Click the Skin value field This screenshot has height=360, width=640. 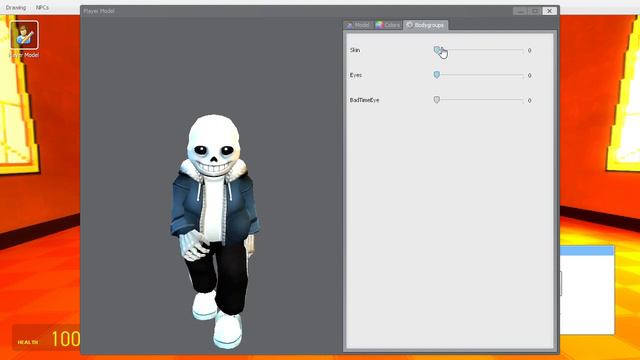(x=529, y=51)
